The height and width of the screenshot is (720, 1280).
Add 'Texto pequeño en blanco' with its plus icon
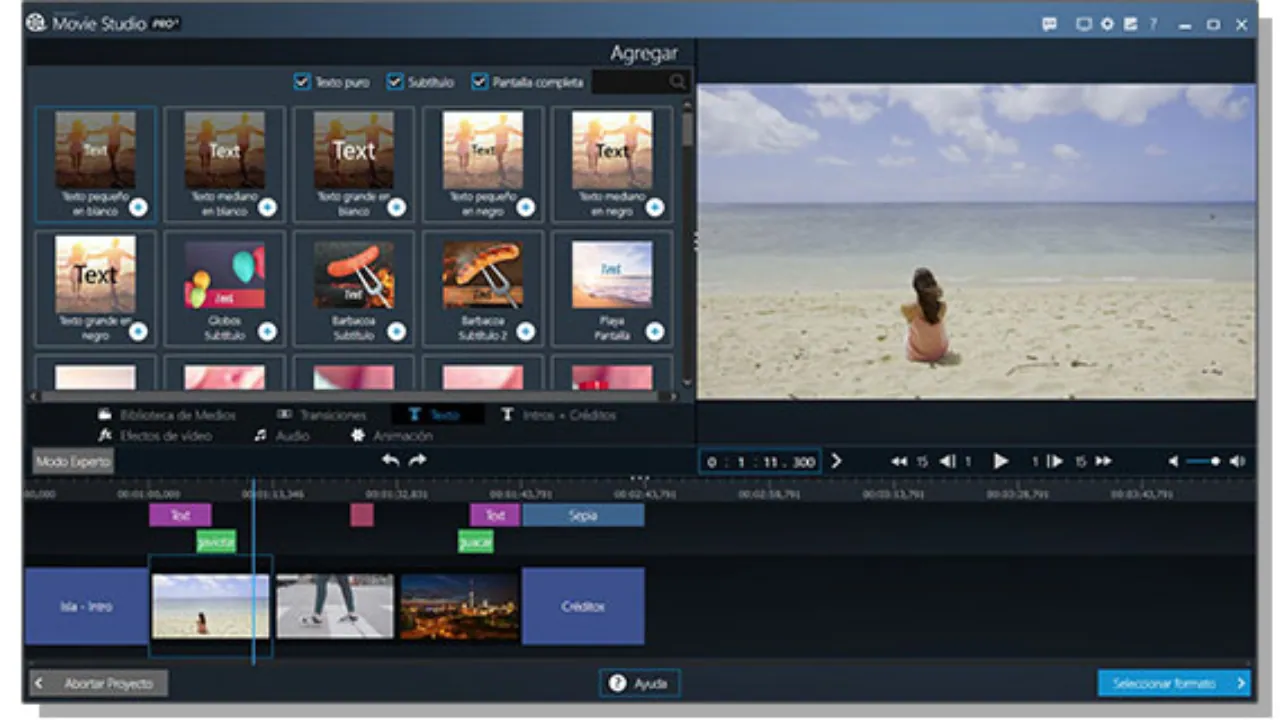[x=138, y=207]
